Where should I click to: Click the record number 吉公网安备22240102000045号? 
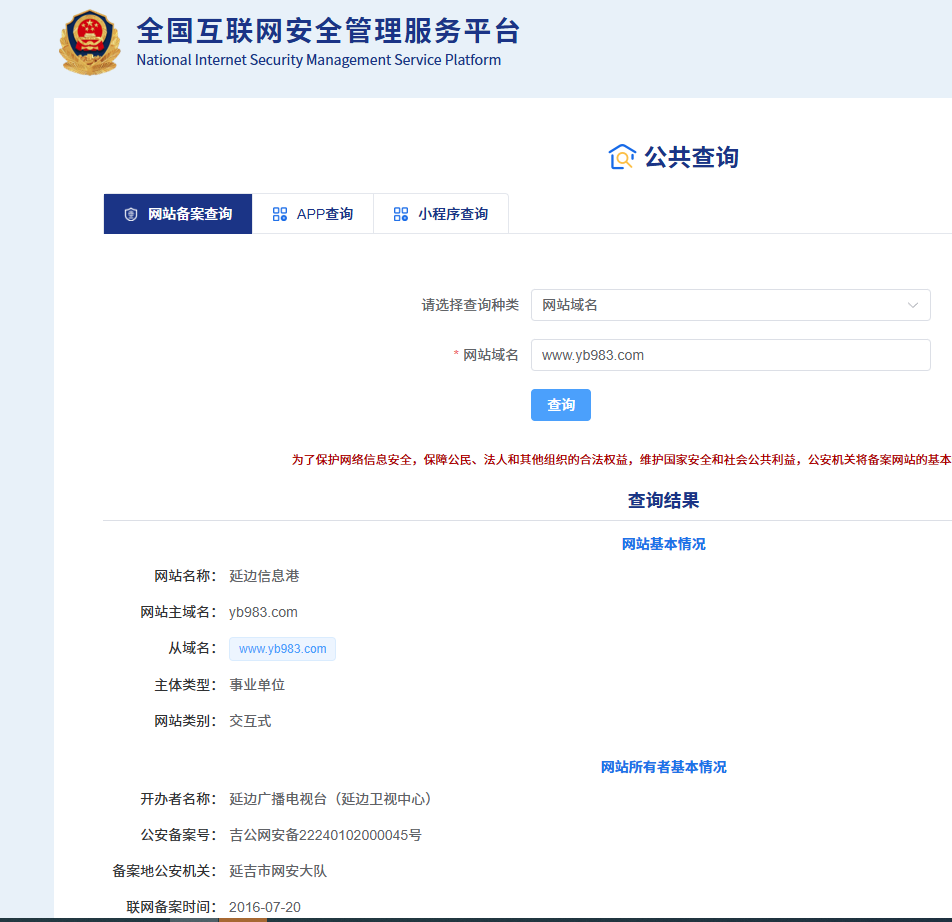(325, 835)
